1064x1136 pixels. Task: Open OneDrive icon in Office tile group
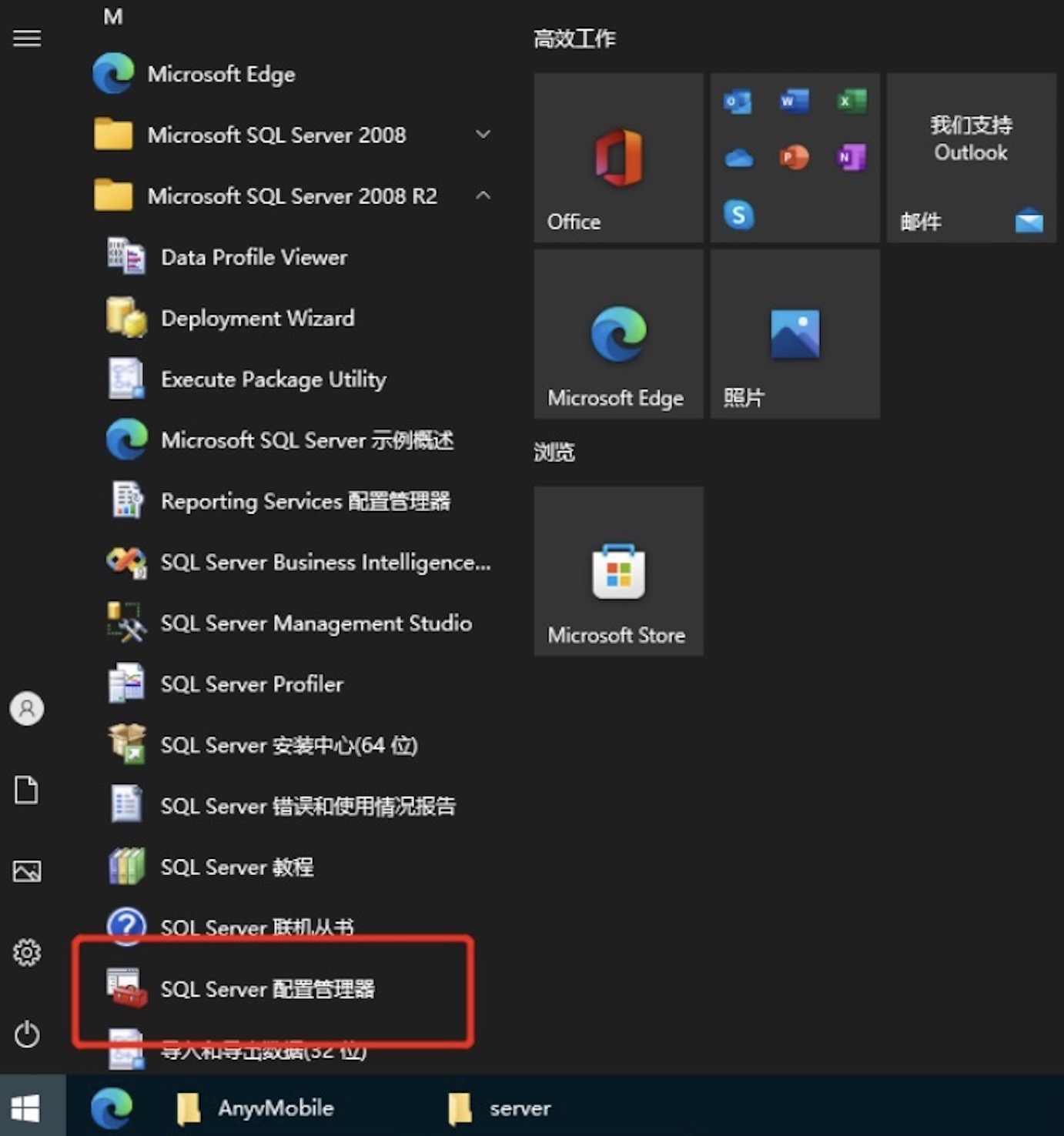click(x=738, y=158)
